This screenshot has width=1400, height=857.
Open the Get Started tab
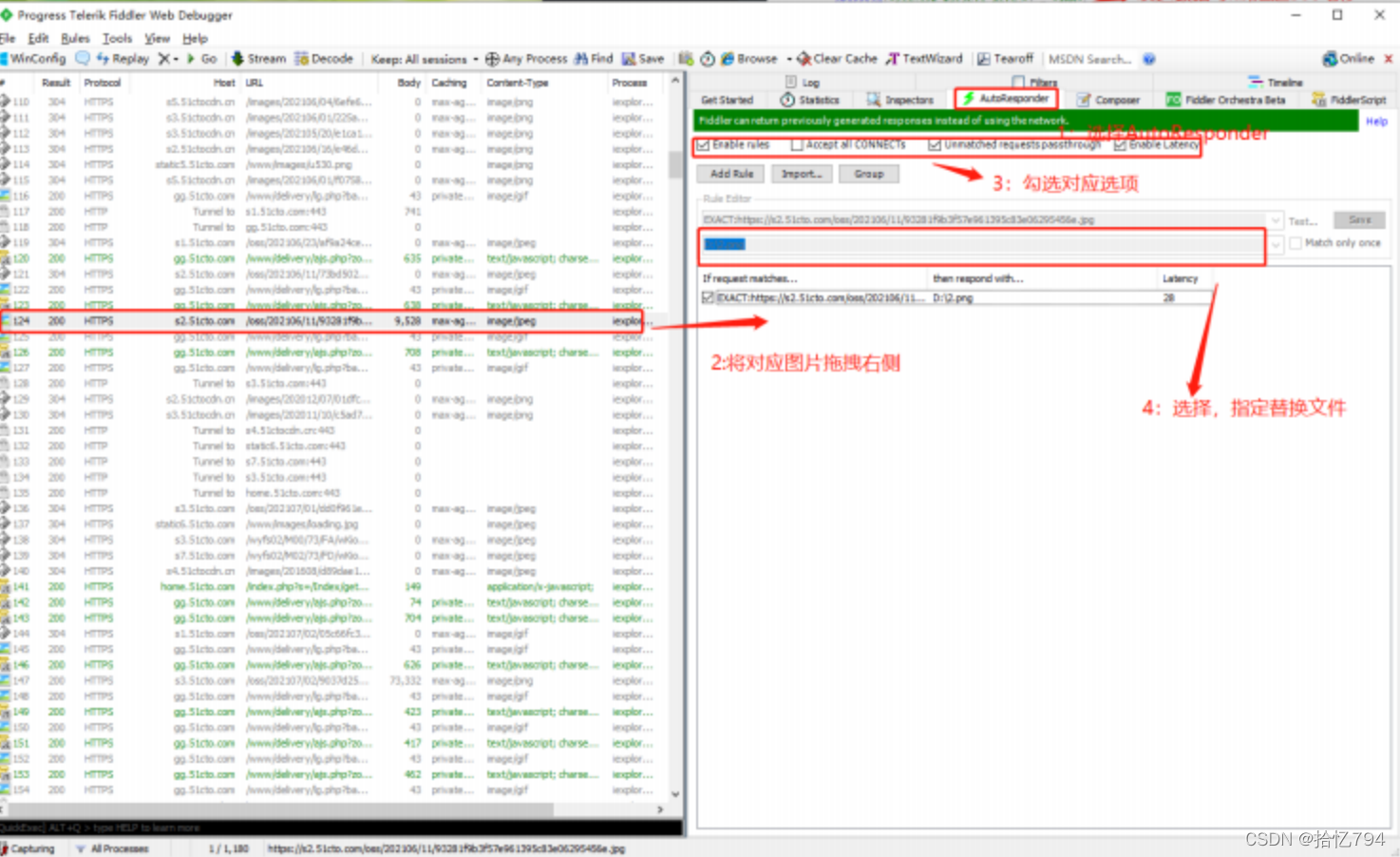point(727,100)
